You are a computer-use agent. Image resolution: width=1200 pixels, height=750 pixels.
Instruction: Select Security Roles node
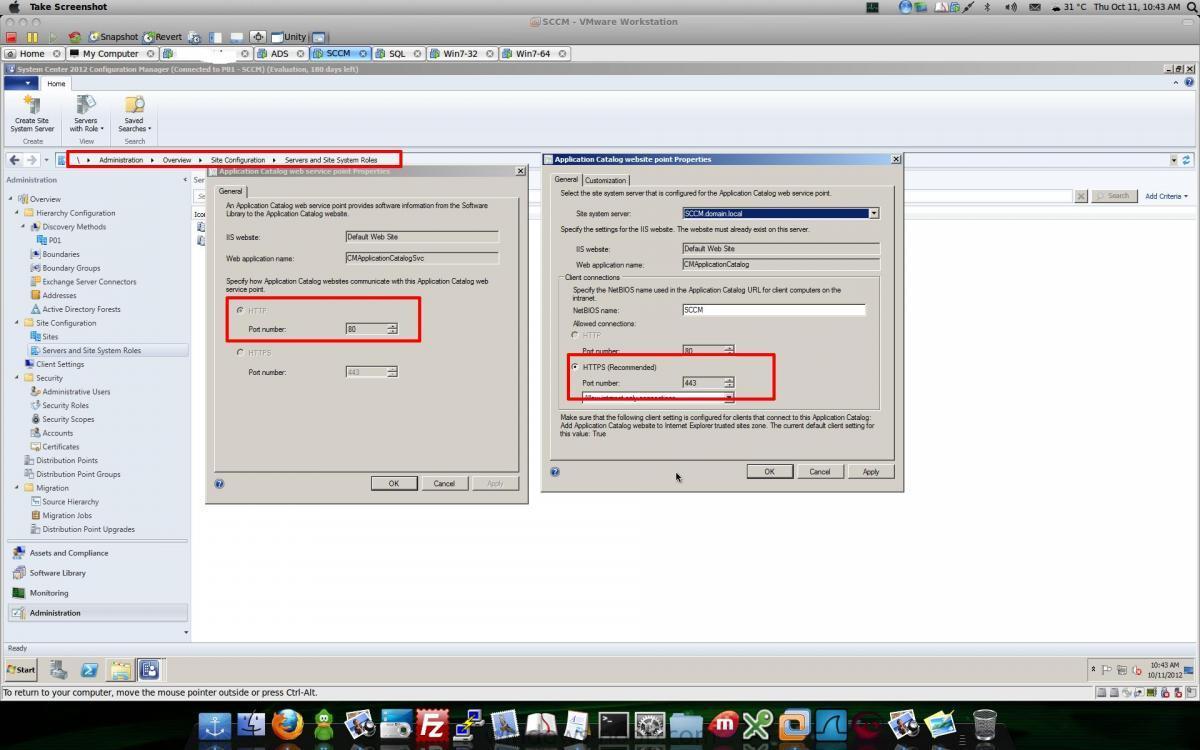click(x=65, y=406)
